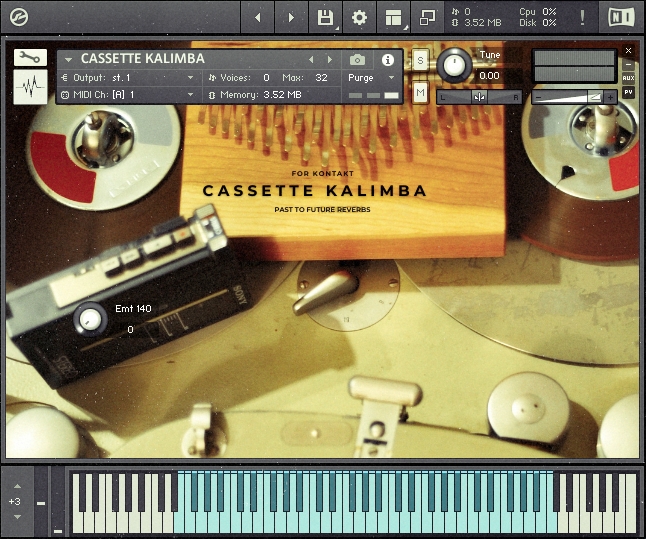Minimize instrument header with the minus button

click(628, 64)
